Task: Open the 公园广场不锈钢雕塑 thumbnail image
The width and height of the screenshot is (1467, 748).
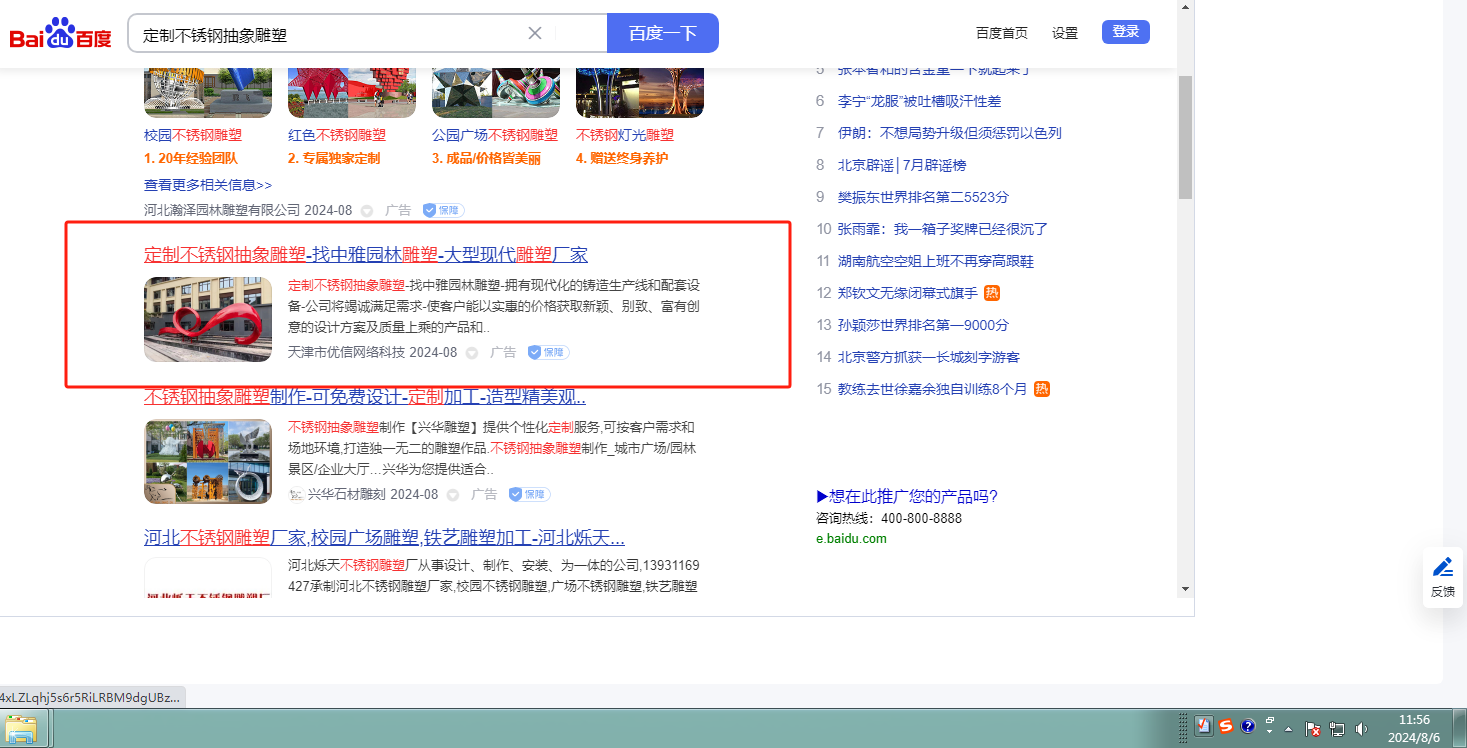Action: (496, 93)
